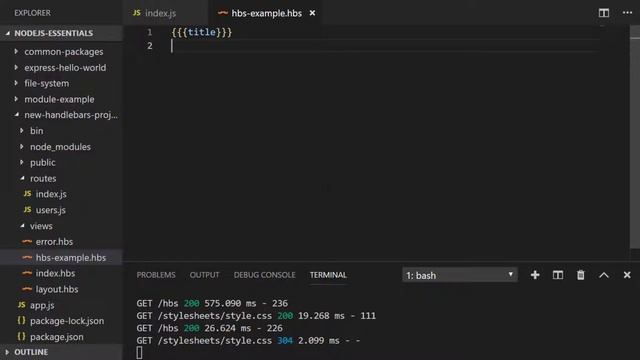
Task: Split the terminal panel
Action: [x=558, y=275]
